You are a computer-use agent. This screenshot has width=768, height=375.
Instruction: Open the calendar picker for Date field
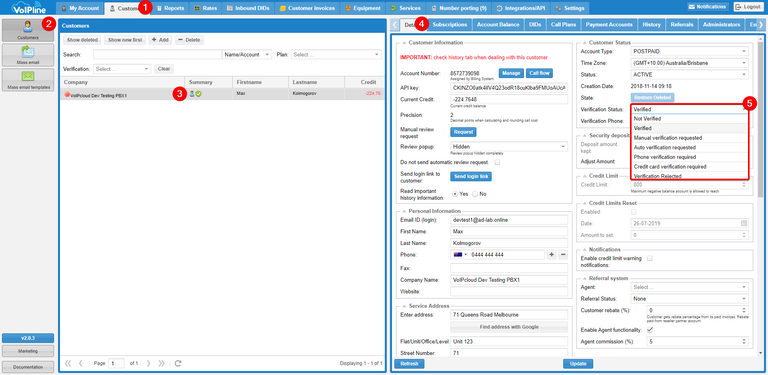(x=744, y=223)
